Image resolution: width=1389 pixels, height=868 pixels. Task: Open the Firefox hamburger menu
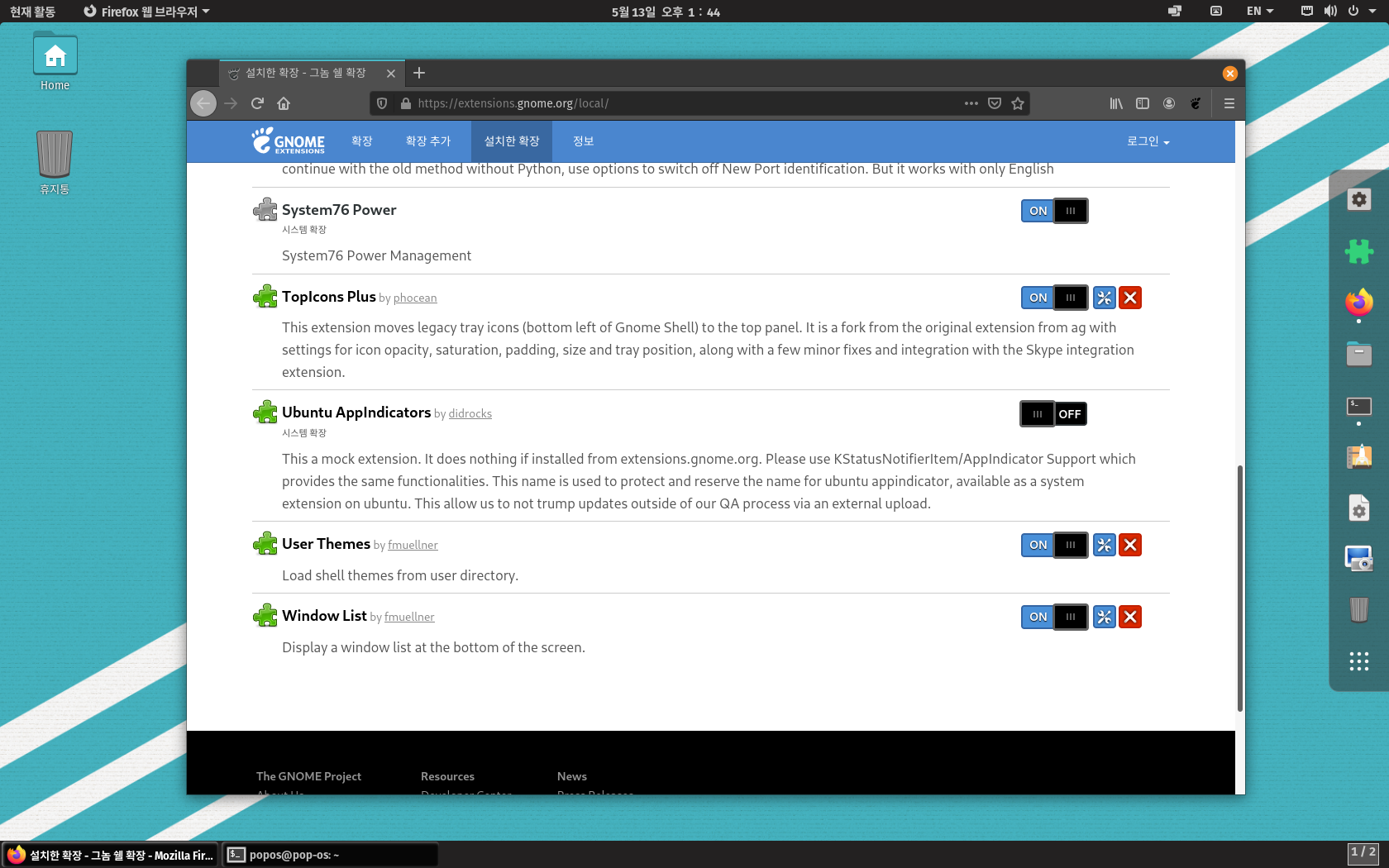[1229, 103]
